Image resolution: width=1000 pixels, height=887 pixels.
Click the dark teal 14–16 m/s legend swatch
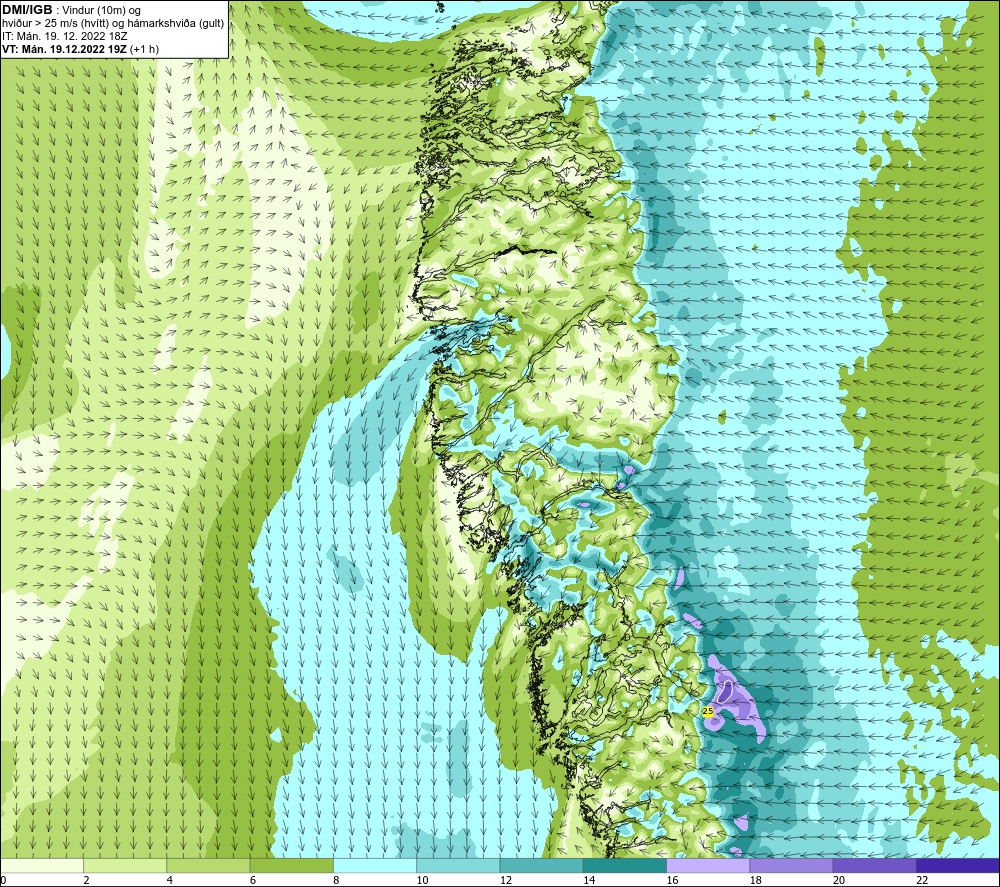tap(625, 865)
